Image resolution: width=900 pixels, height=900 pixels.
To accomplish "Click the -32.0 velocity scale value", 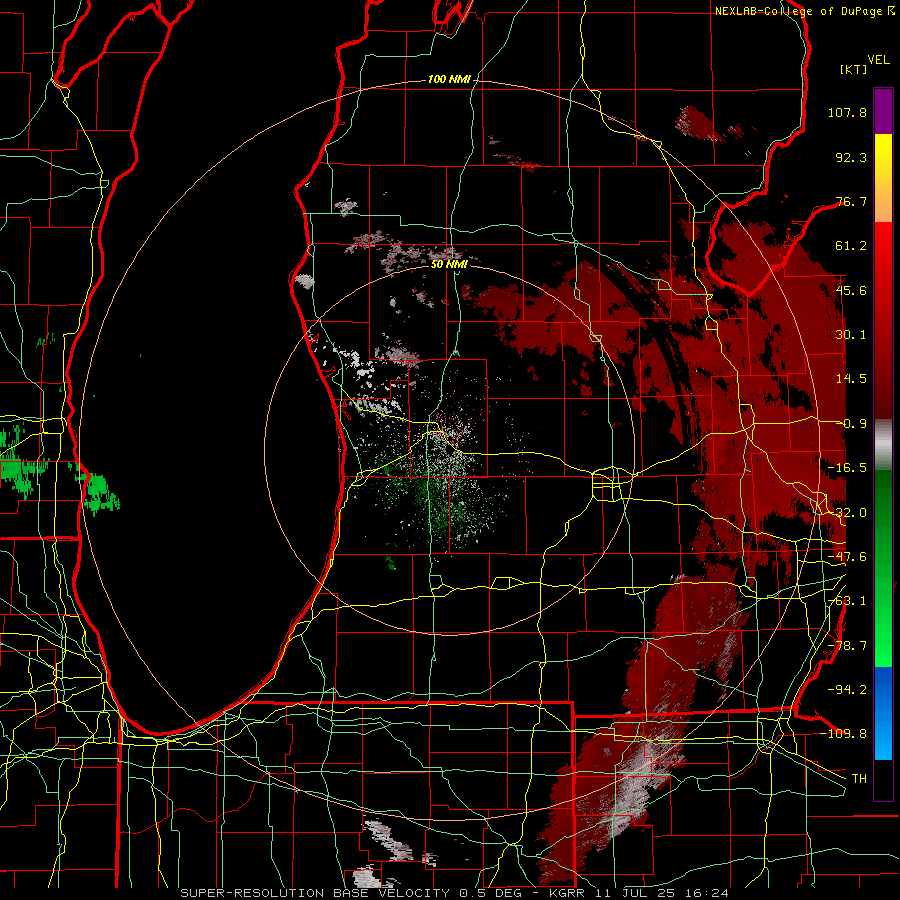I will coord(847,513).
